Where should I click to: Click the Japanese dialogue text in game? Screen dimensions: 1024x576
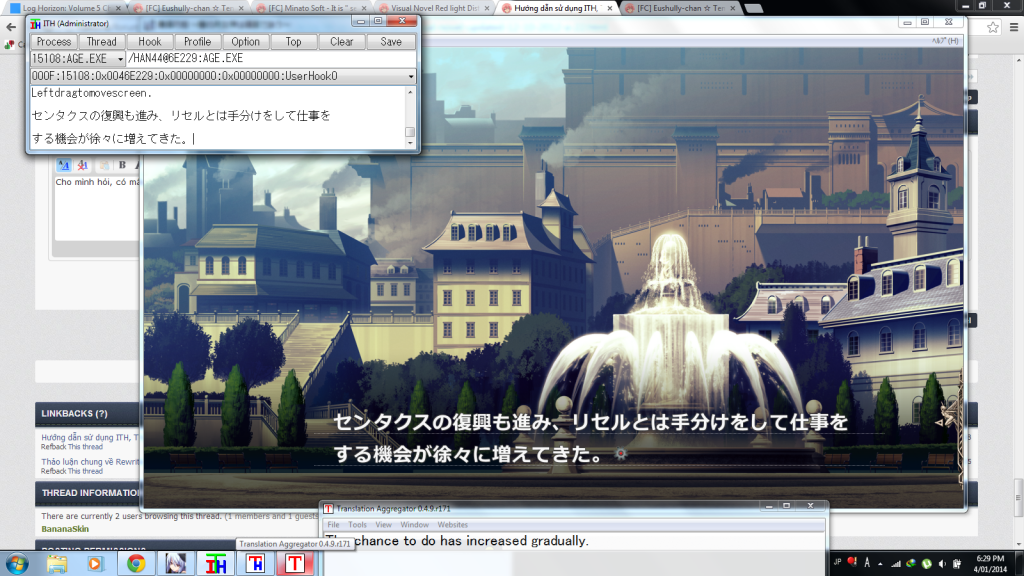(591, 438)
